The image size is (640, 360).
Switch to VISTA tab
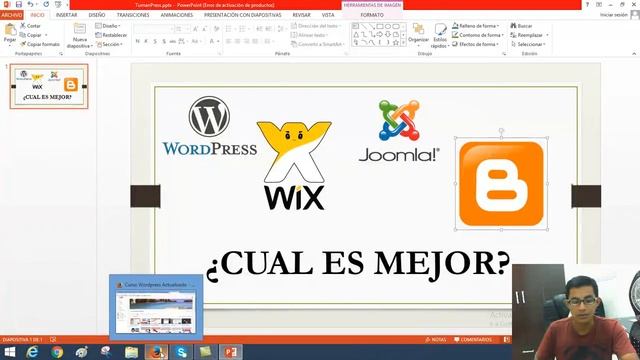coord(328,15)
